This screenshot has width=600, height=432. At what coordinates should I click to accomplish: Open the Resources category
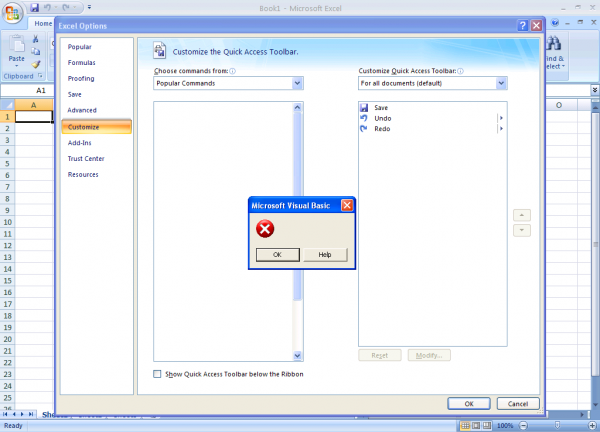tap(83, 174)
